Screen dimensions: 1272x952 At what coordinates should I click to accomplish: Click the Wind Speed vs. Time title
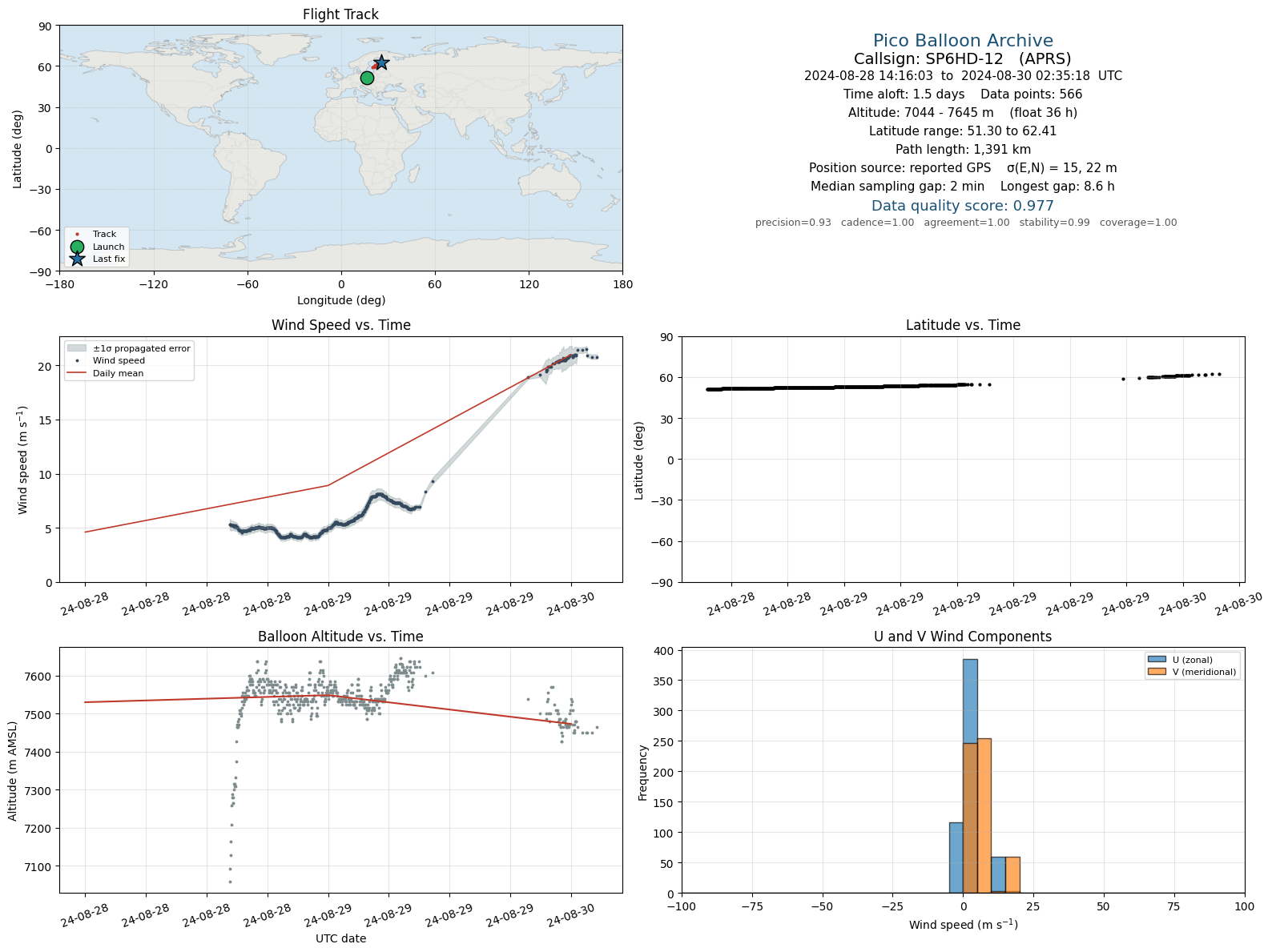pyautogui.click(x=341, y=325)
